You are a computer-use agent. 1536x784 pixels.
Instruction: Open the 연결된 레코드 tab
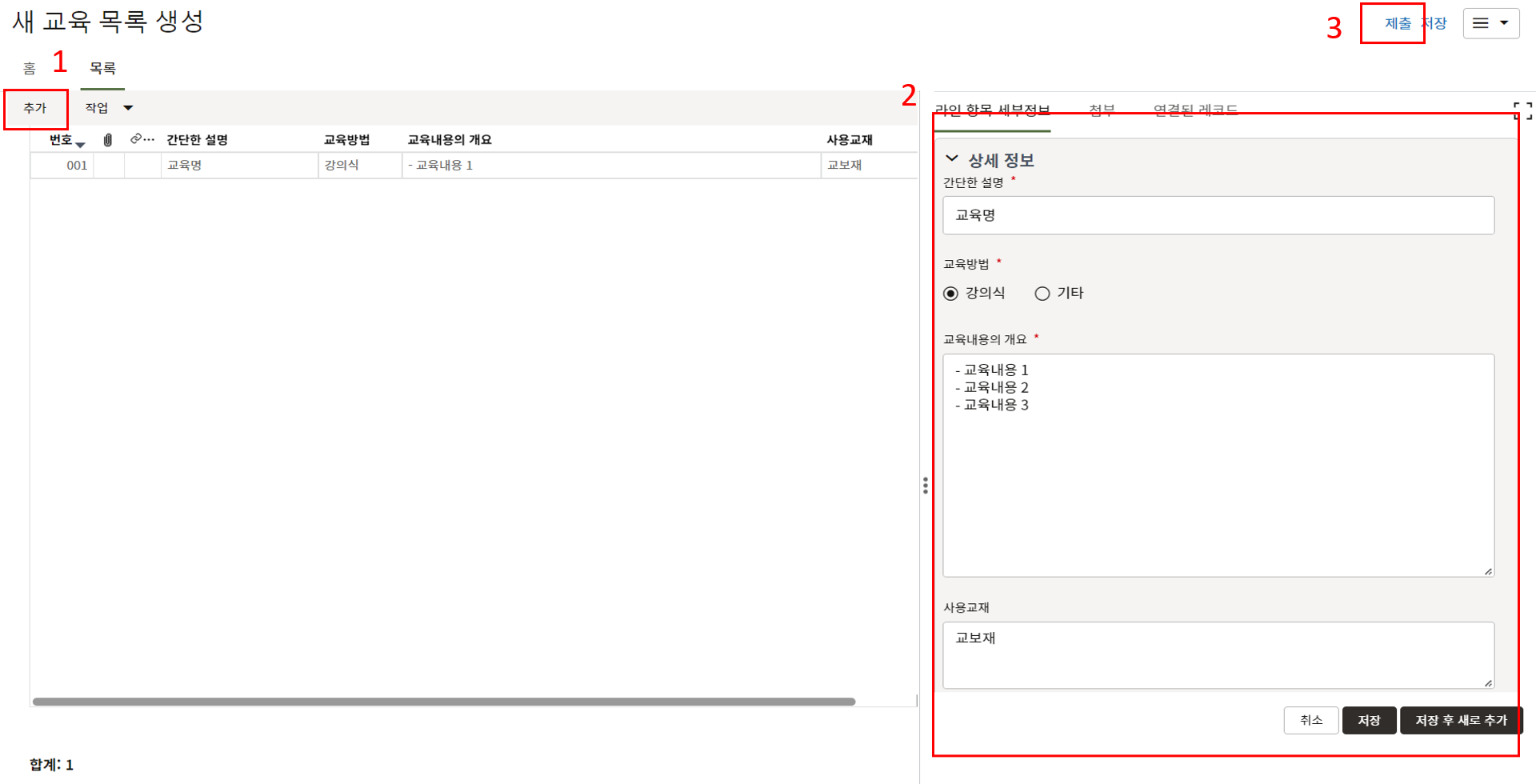coord(1195,110)
